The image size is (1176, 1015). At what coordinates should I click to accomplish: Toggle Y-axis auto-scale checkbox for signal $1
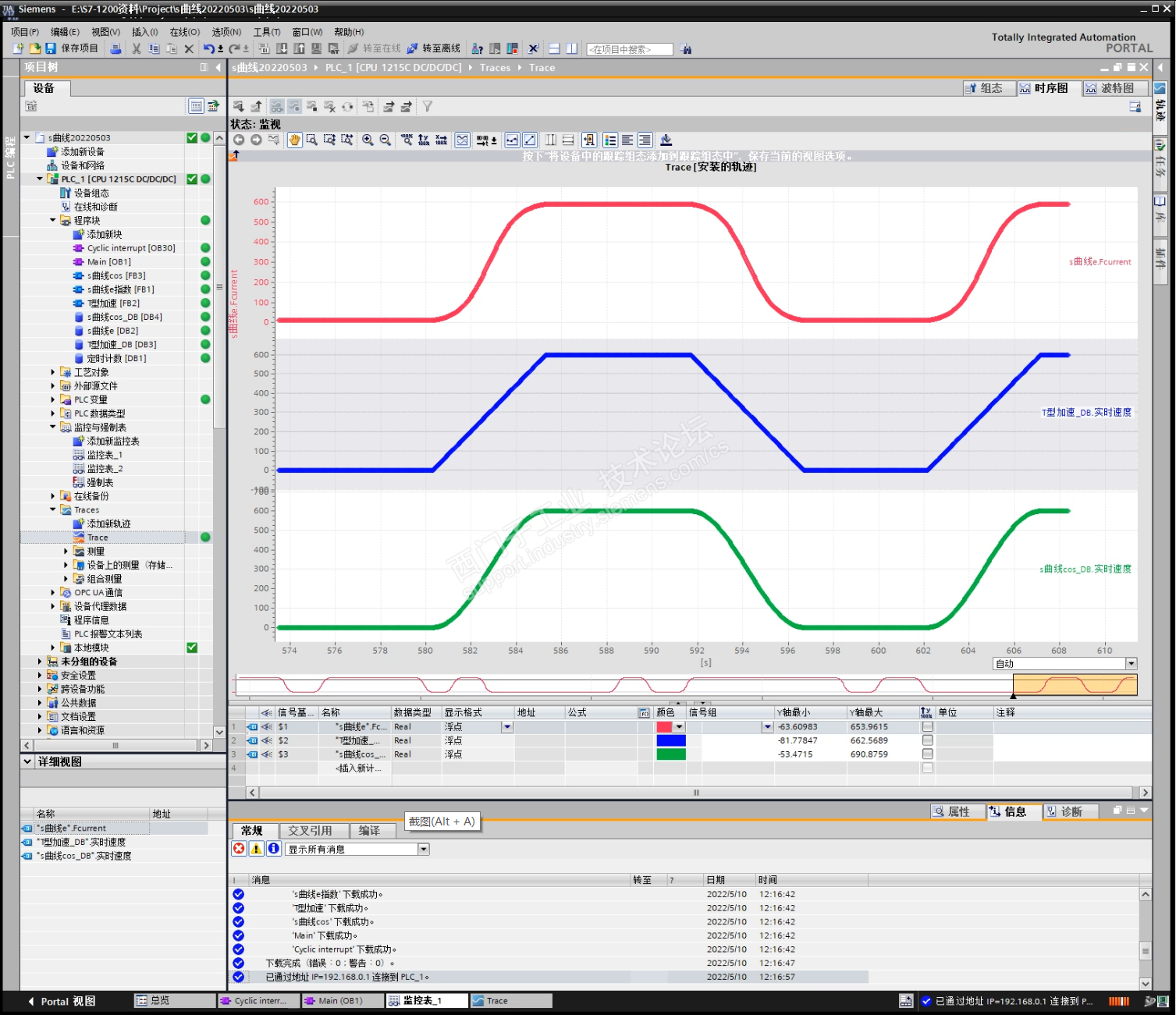pyautogui.click(x=927, y=726)
